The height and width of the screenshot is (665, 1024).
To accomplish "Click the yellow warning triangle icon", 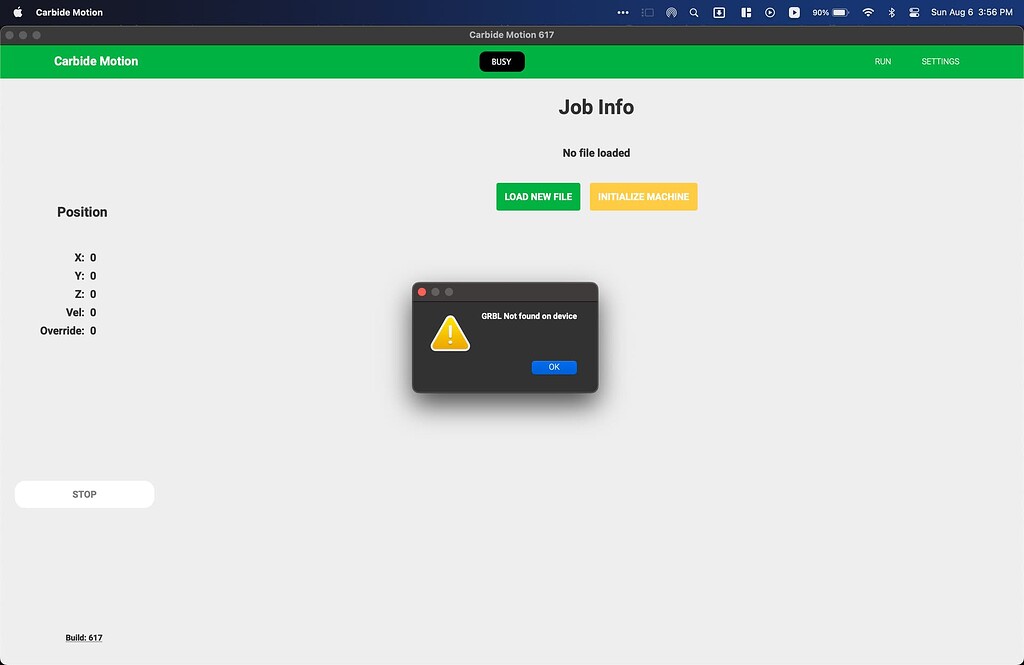I will point(450,333).
